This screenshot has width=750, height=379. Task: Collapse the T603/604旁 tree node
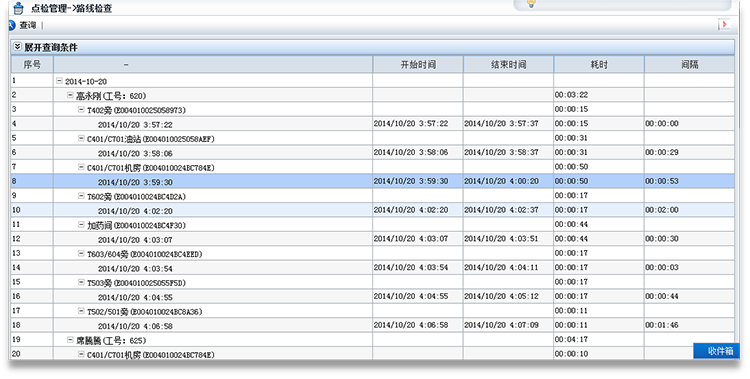pos(81,253)
